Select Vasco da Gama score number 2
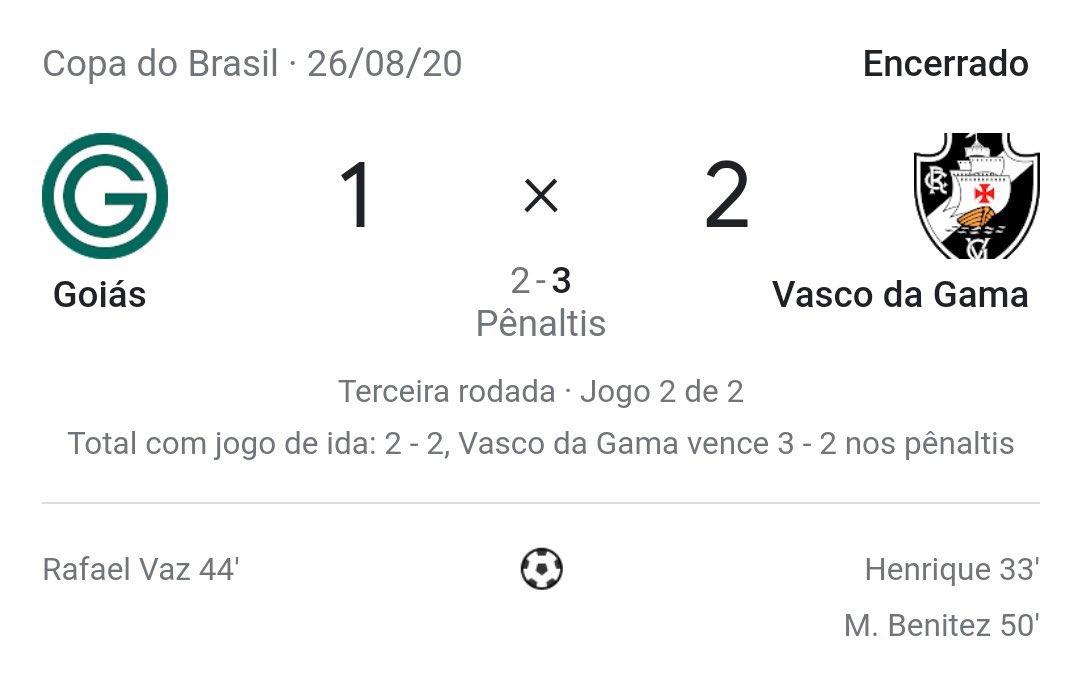Image resolution: width=1077 pixels, height=699 pixels. pyautogui.click(x=727, y=197)
